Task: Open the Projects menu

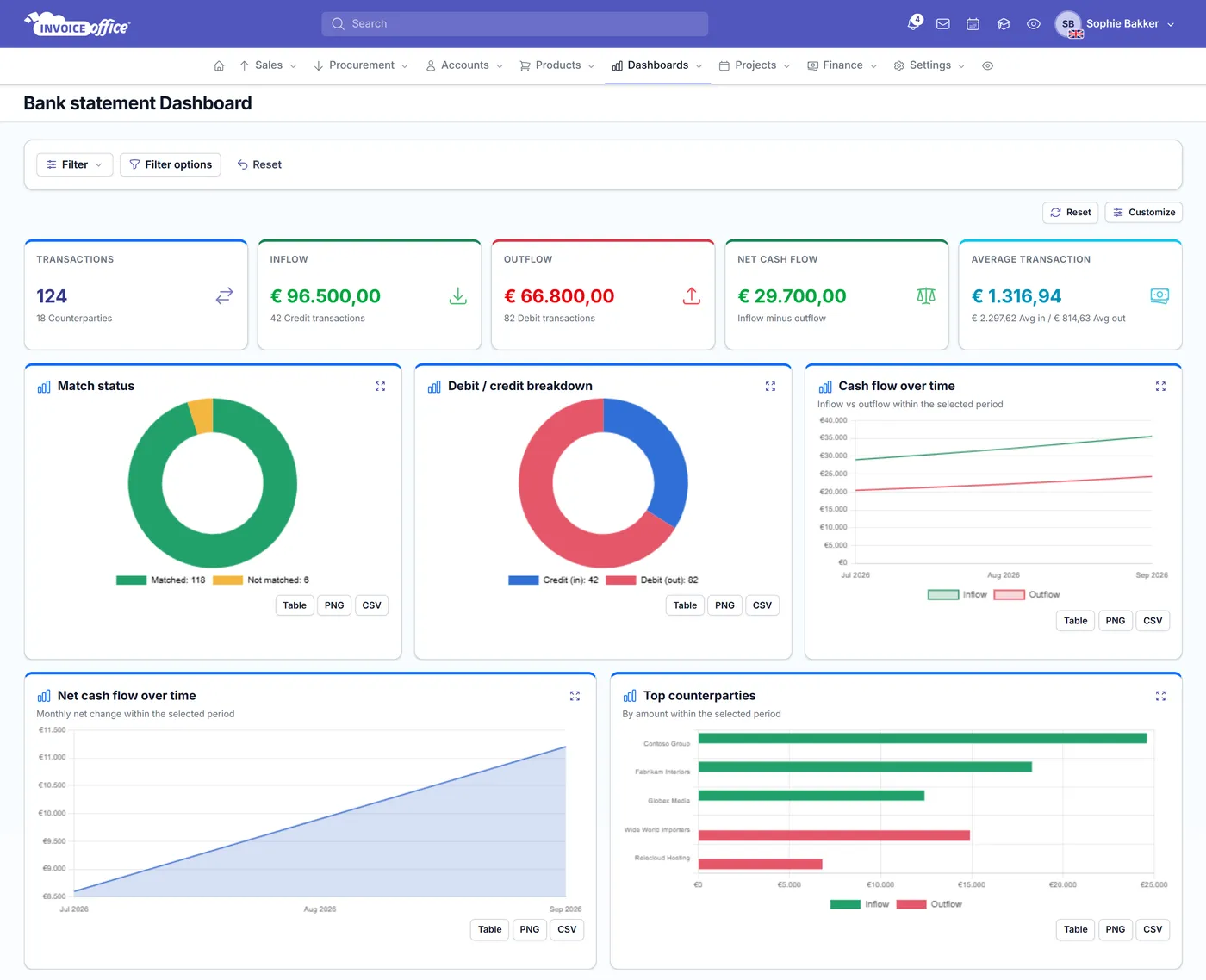Action: [755, 65]
